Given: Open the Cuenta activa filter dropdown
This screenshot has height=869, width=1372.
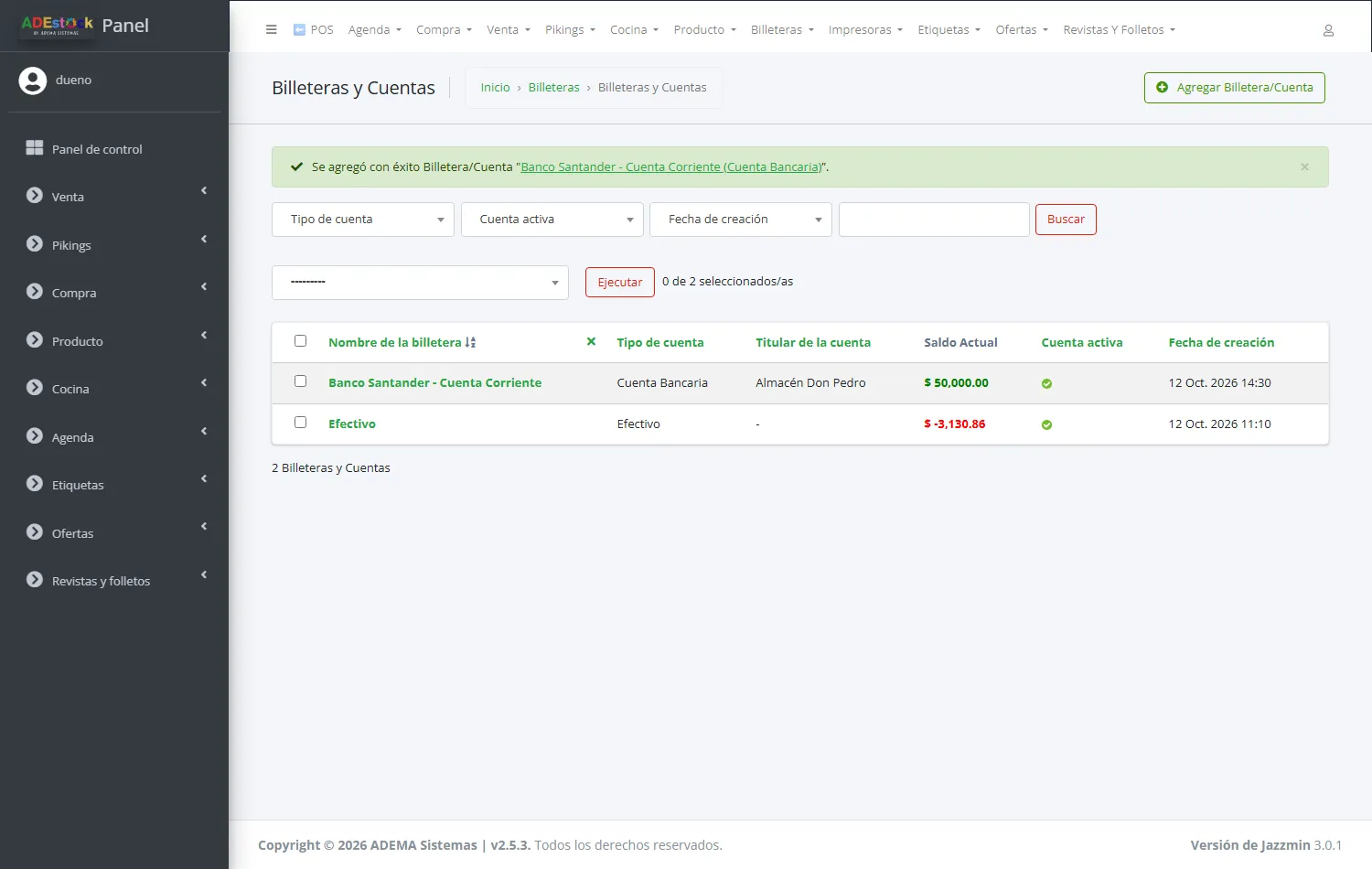Looking at the screenshot, I should pyautogui.click(x=552, y=220).
